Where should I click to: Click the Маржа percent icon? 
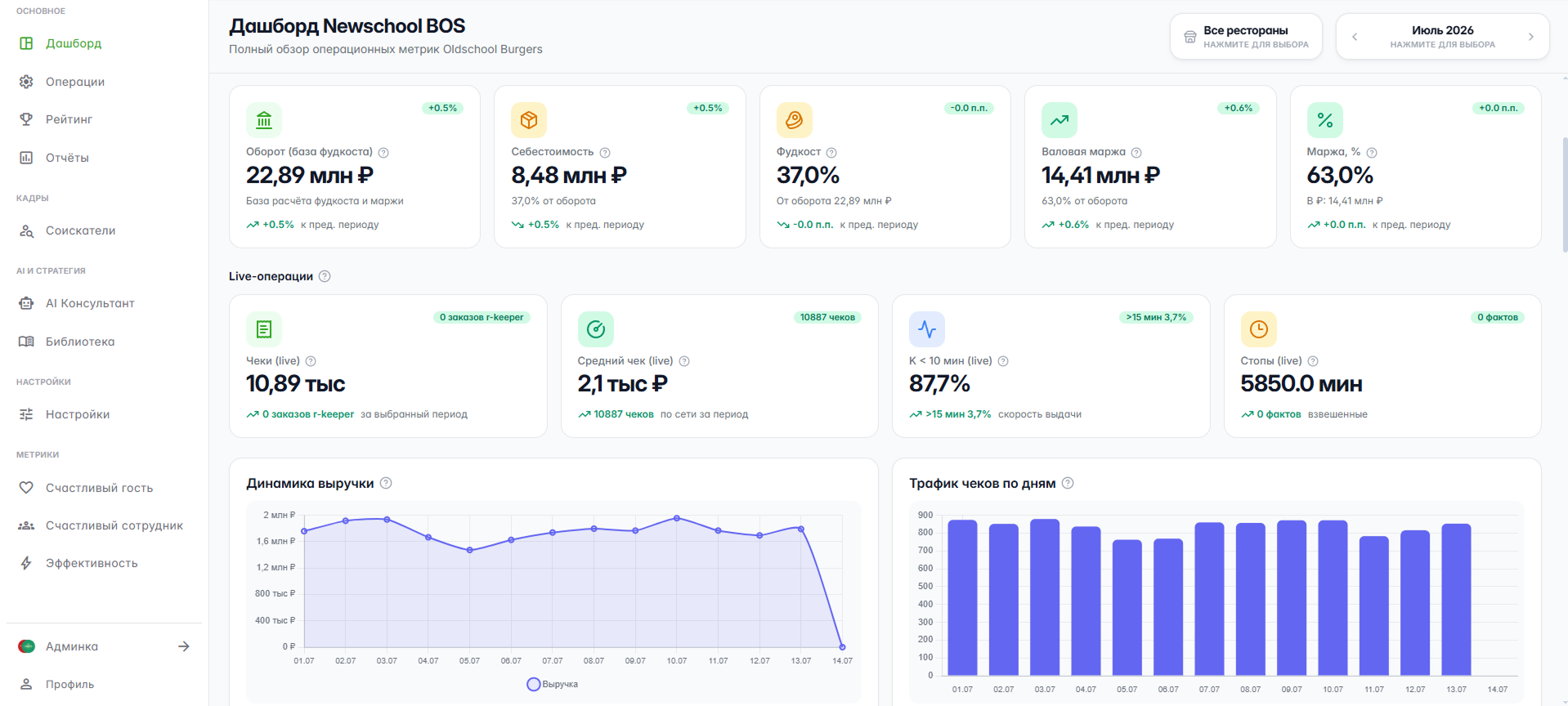(x=1325, y=120)
